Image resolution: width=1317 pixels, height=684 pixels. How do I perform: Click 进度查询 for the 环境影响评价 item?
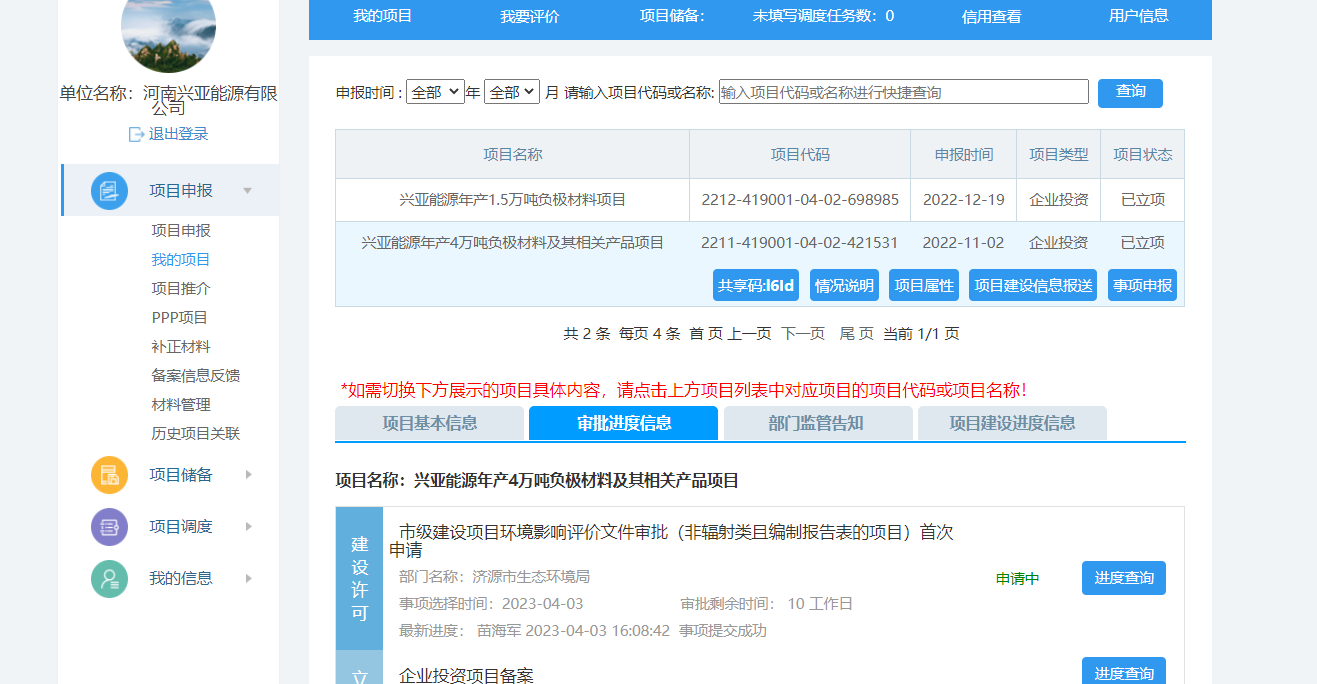click(x=1123, y=578)
